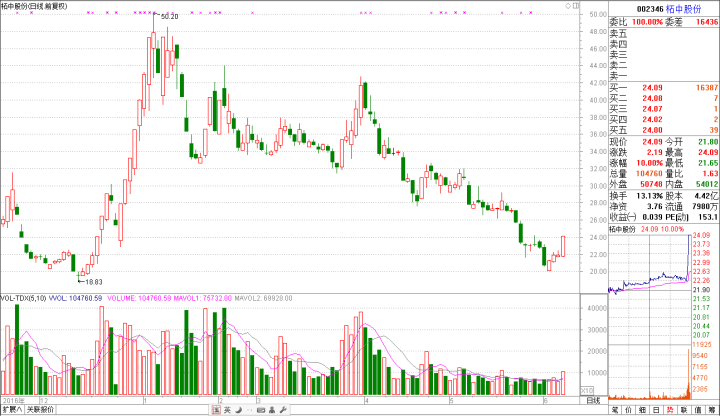Click the 委比 value 100.00%
Screen dimensions: 720x416
[647, 22]
